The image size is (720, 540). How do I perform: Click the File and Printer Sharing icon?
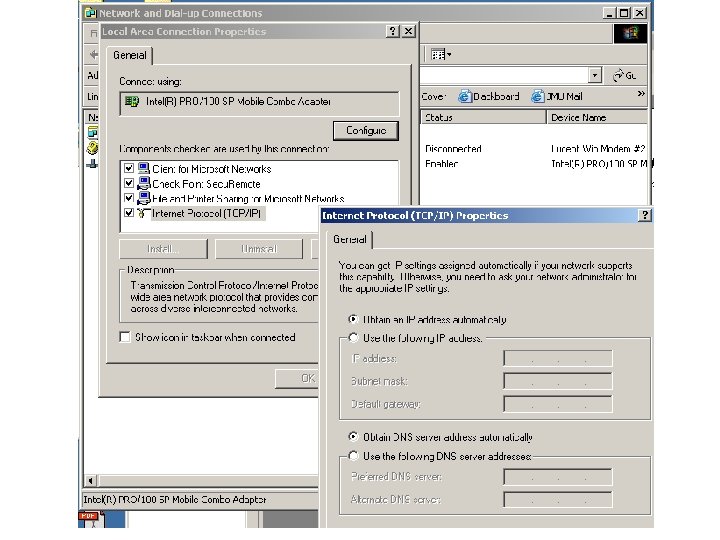tap(144, 198)
